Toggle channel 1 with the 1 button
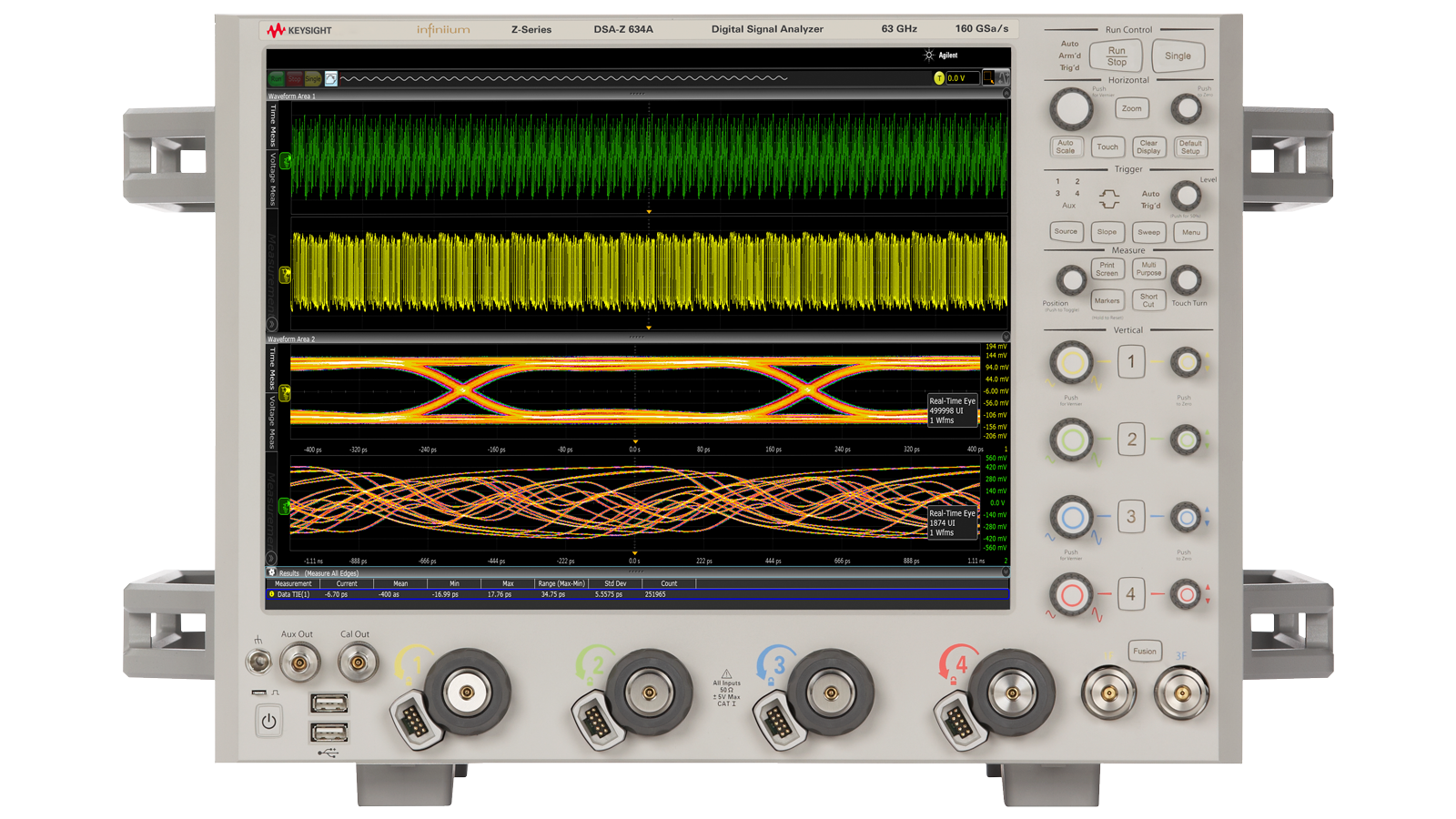The image size is (1456, 819). pos(1131,362)
